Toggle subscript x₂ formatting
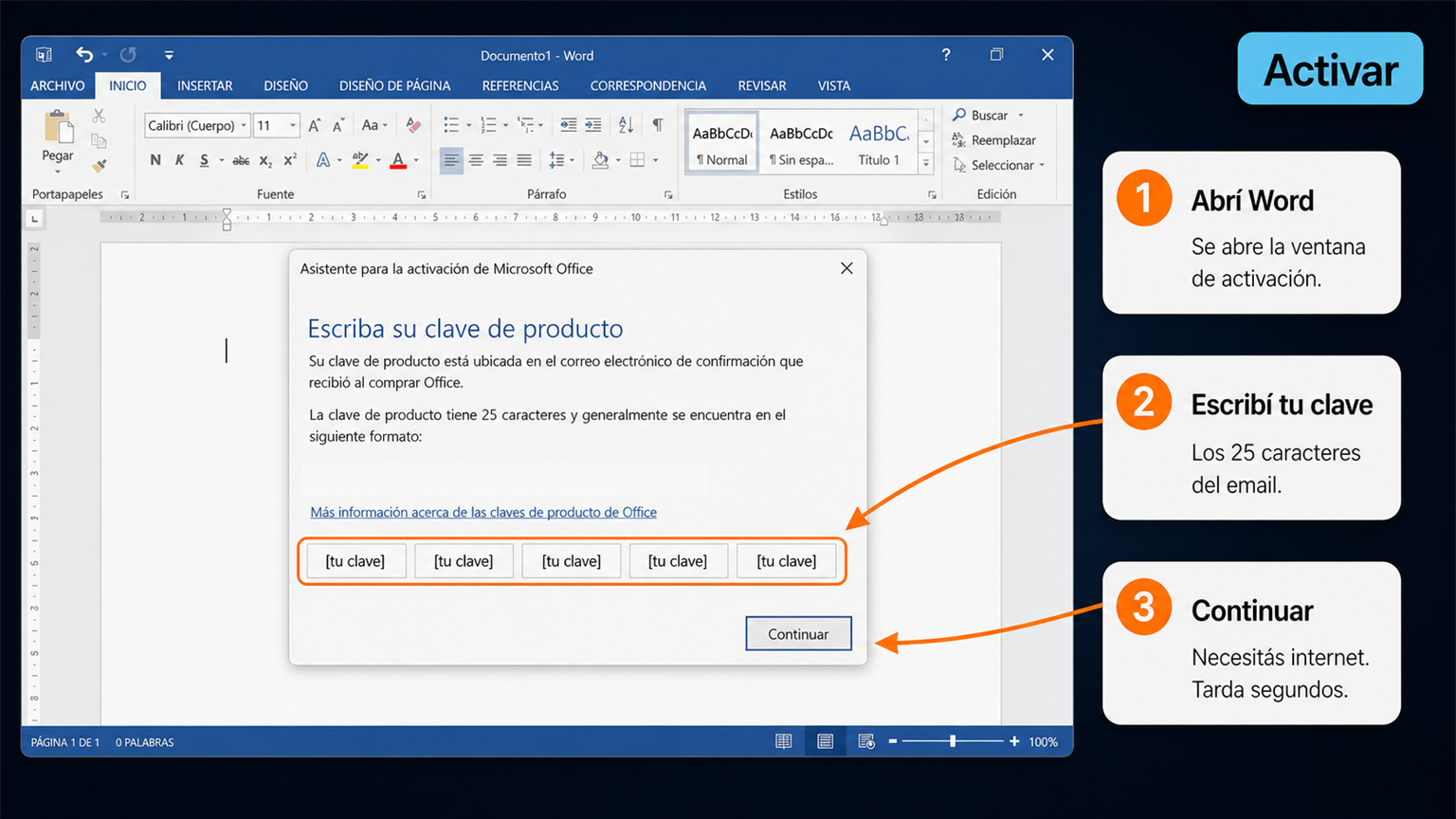 (x=265, y=160)
